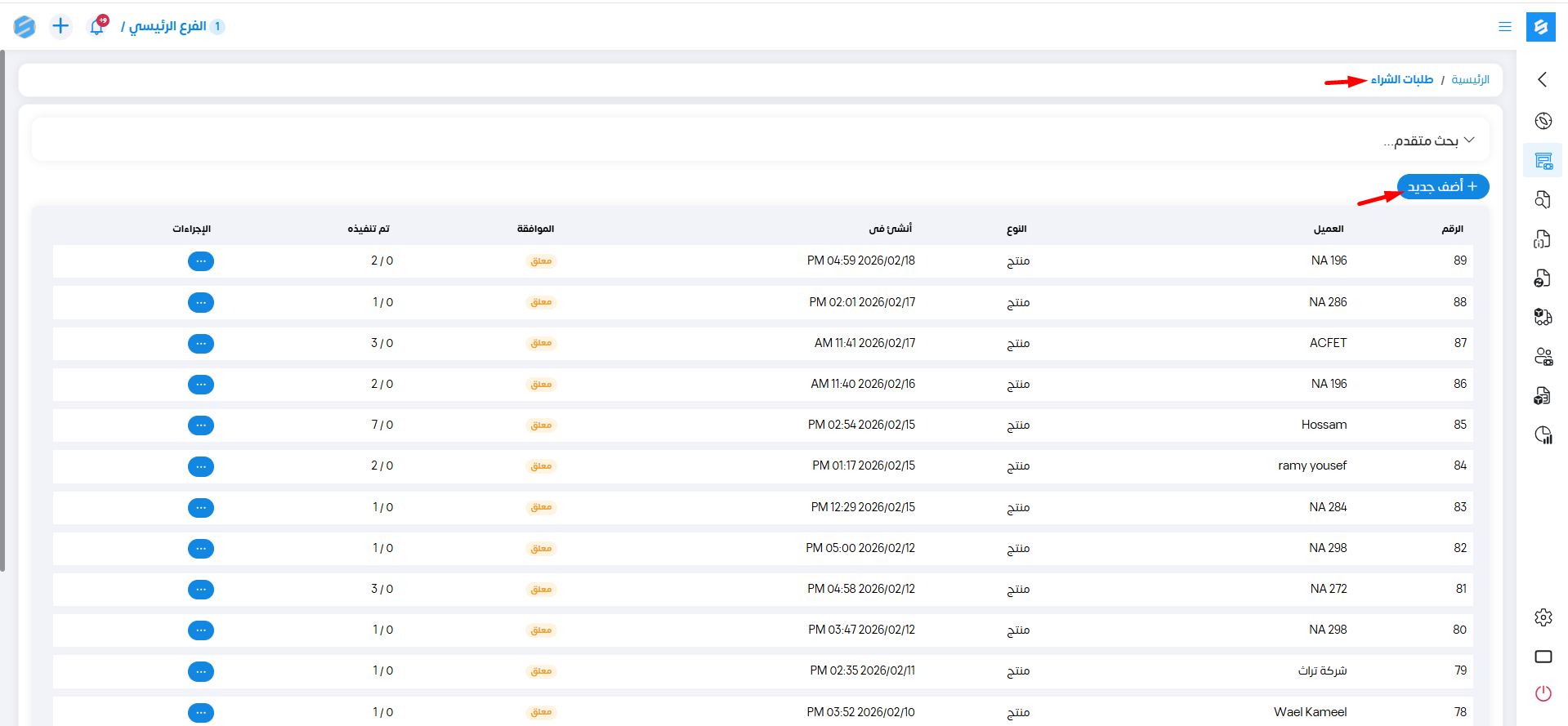This screenshot has width=1568, height=726.
Task: Click the quick-add plus icon in header
Action: tap(60, 26)
